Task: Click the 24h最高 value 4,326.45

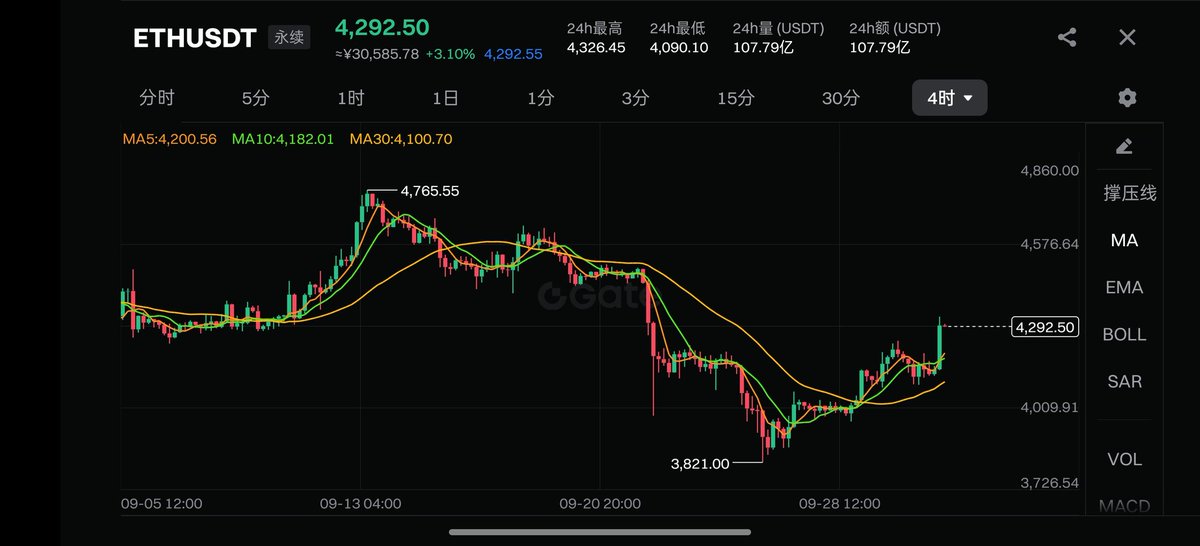Action: click(596, 47)
